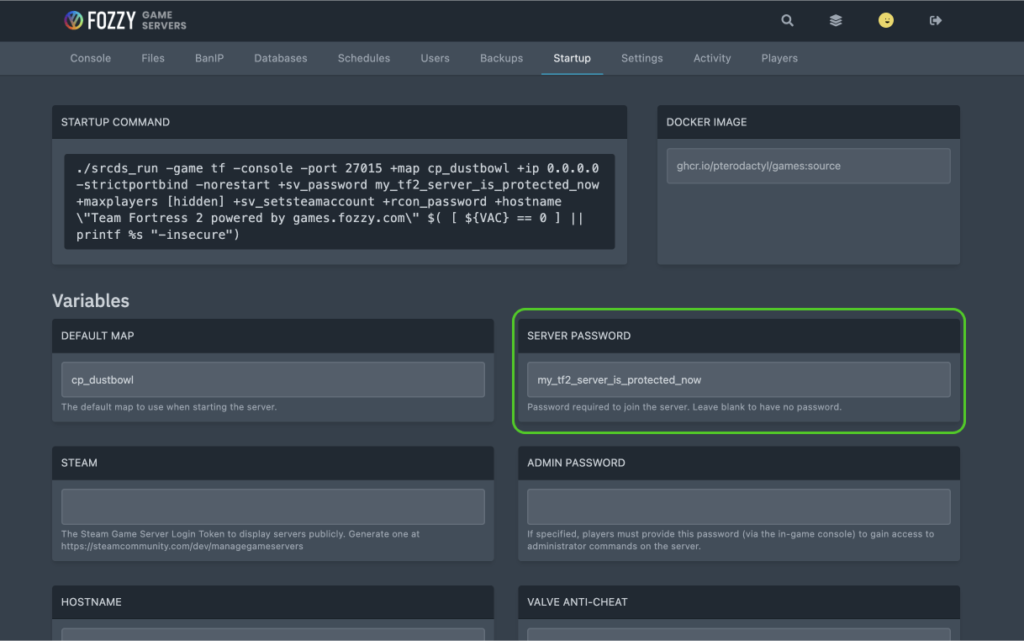Image resolution: width=1024 pixels, height=641 pixels.
Task: Select the Server Password text field
Action: [x=738, y=379]
